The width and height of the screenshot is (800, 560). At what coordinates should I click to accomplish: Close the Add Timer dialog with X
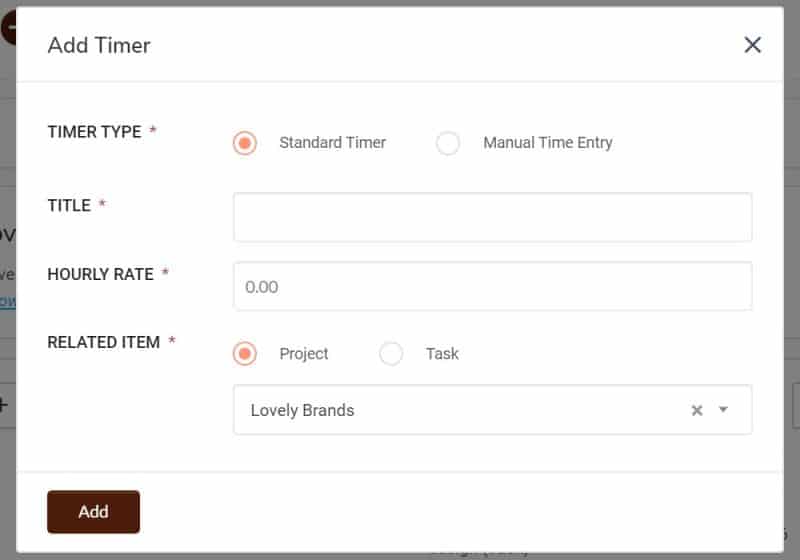753,45
